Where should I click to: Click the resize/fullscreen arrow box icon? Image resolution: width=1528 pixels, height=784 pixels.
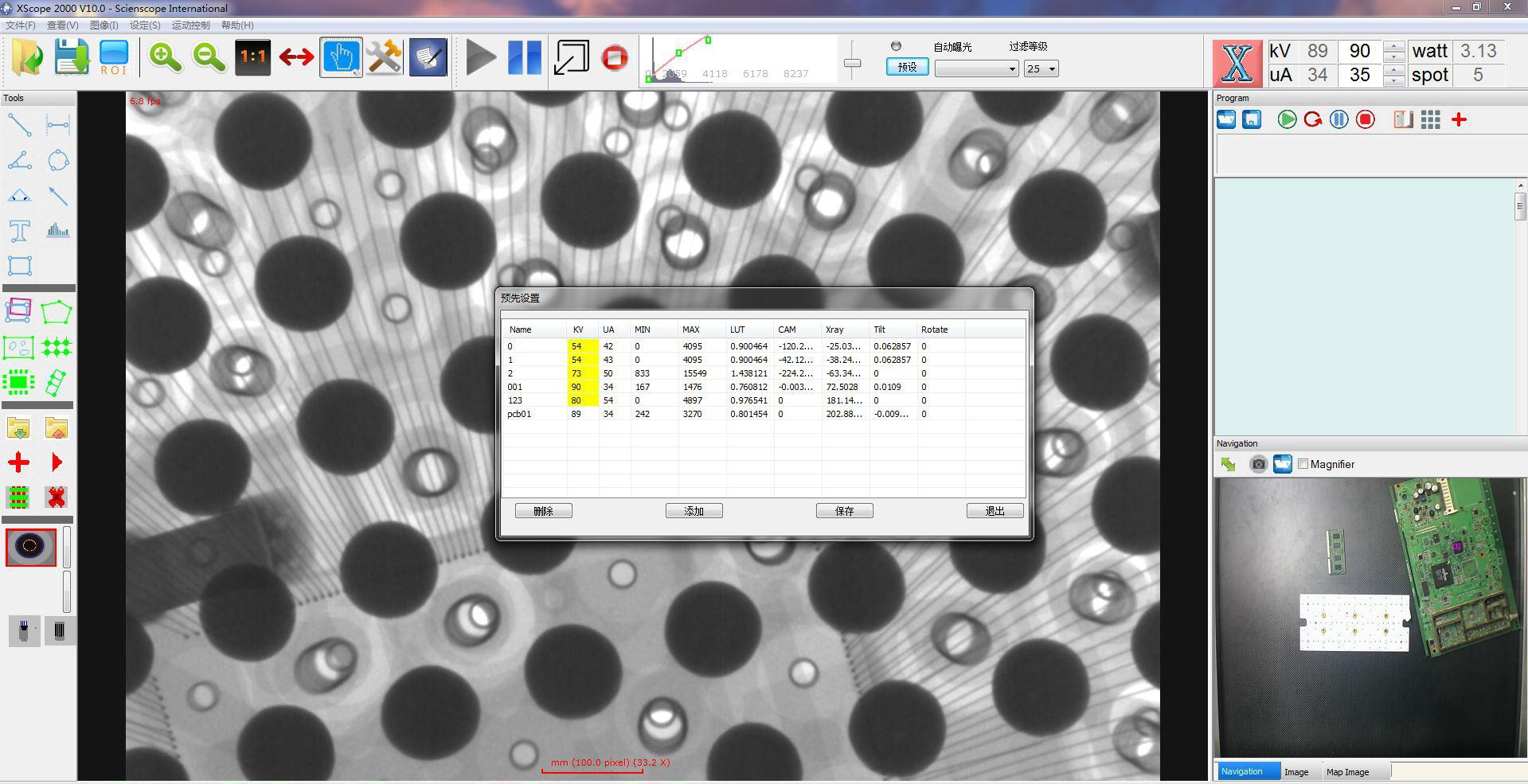(571, 57)
